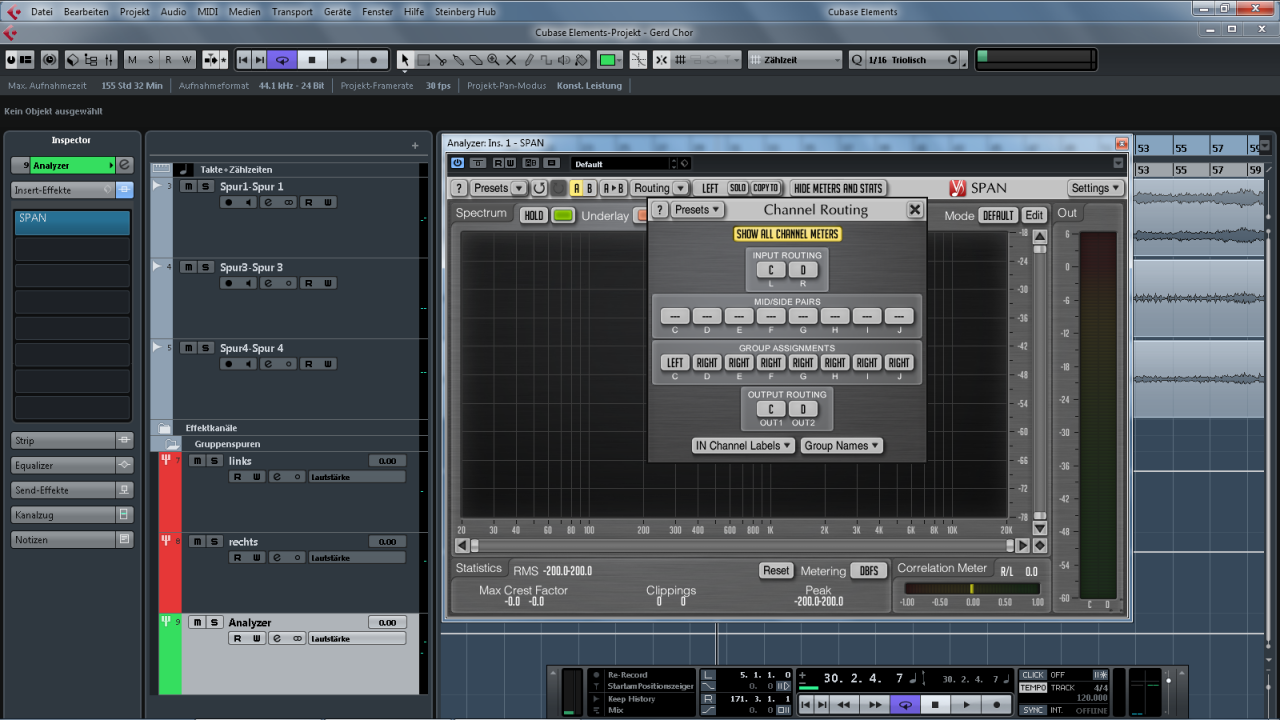Open the Projekt menu

[x=134, y=12]
